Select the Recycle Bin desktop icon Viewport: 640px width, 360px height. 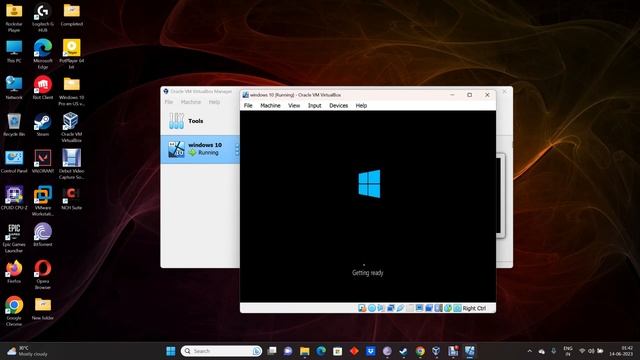point(14,125)
